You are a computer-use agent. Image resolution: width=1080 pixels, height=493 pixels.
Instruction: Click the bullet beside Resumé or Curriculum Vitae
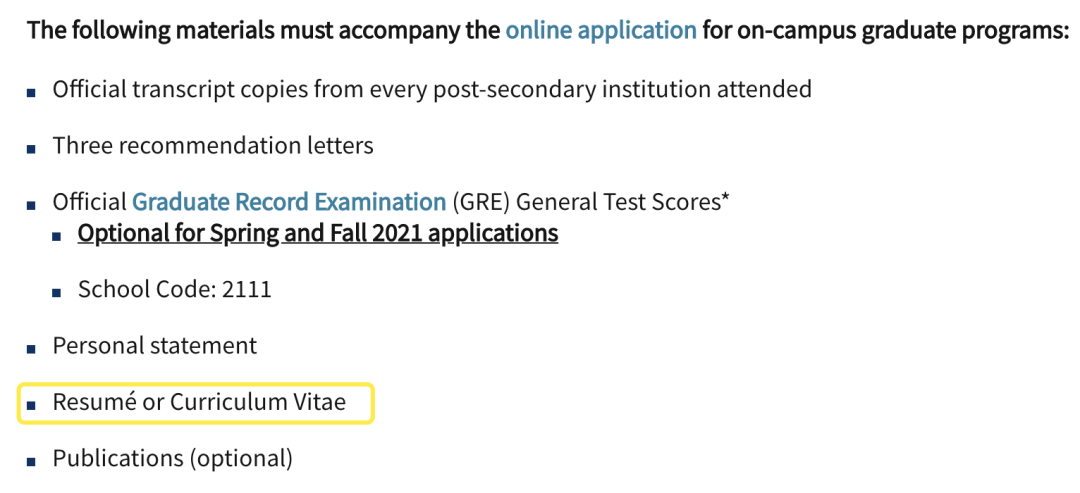[x=31, y=406]
